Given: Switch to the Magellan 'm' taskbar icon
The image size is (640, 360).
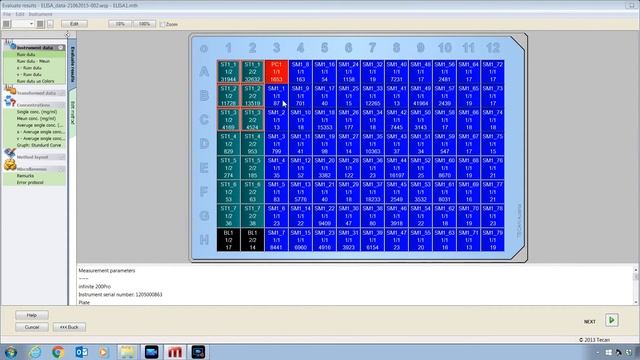Looking at the screenshot, I should 175,352.
